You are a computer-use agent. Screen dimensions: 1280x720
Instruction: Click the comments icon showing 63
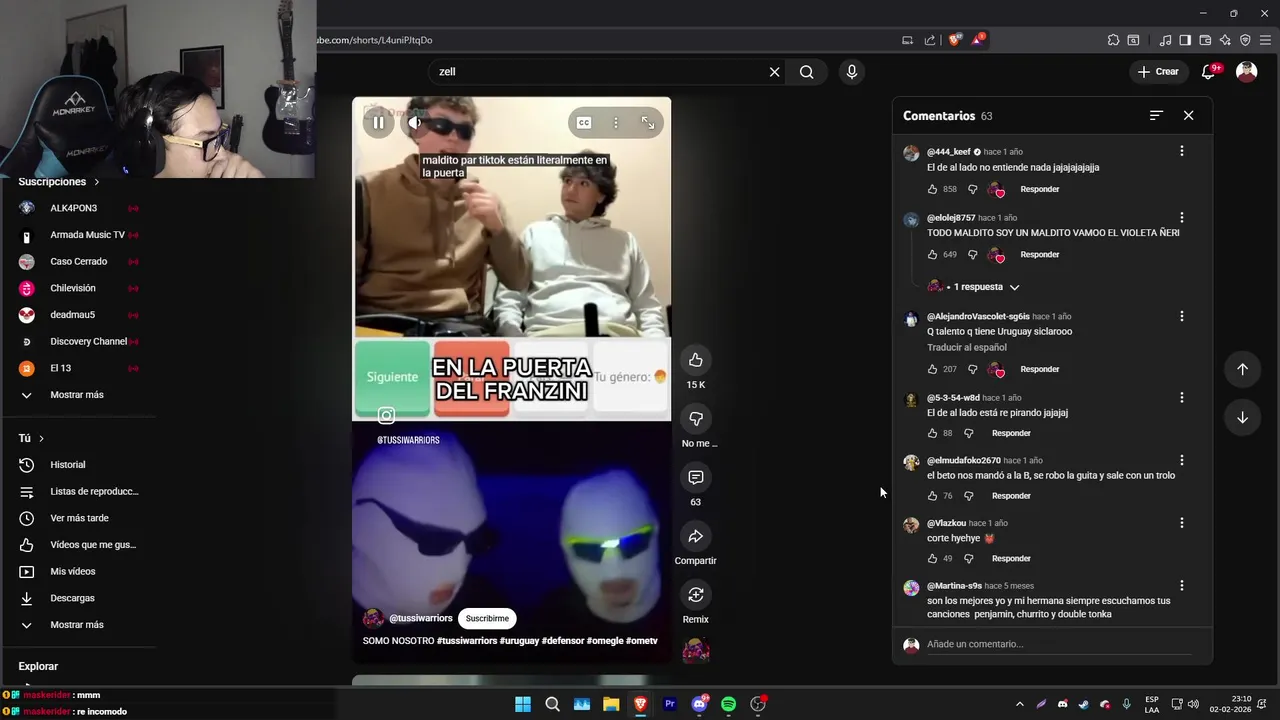point(696,477)
